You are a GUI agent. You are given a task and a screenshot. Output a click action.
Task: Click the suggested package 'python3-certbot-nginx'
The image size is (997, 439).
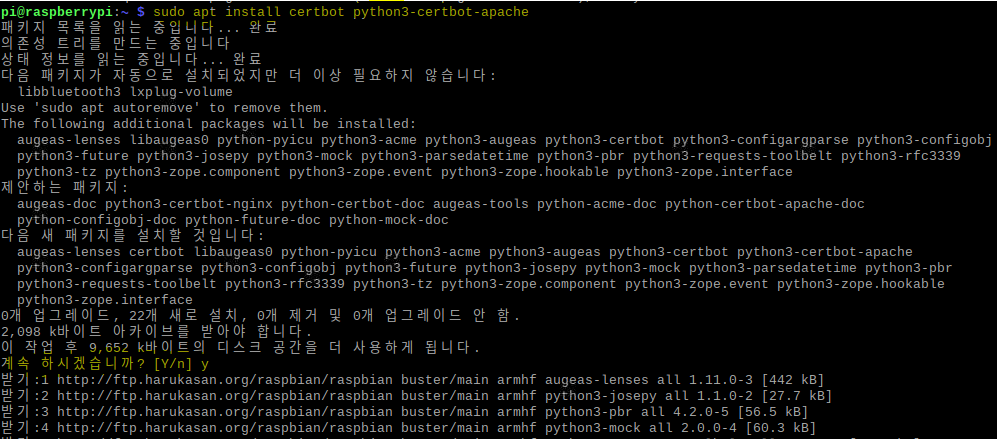(189, 204)
